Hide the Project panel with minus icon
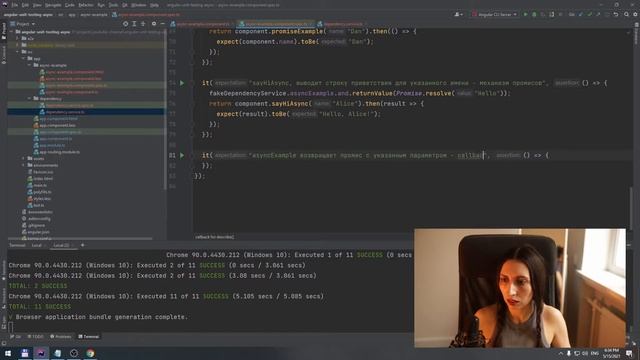Viewport: 640px width, 360px height. (162, 24)
